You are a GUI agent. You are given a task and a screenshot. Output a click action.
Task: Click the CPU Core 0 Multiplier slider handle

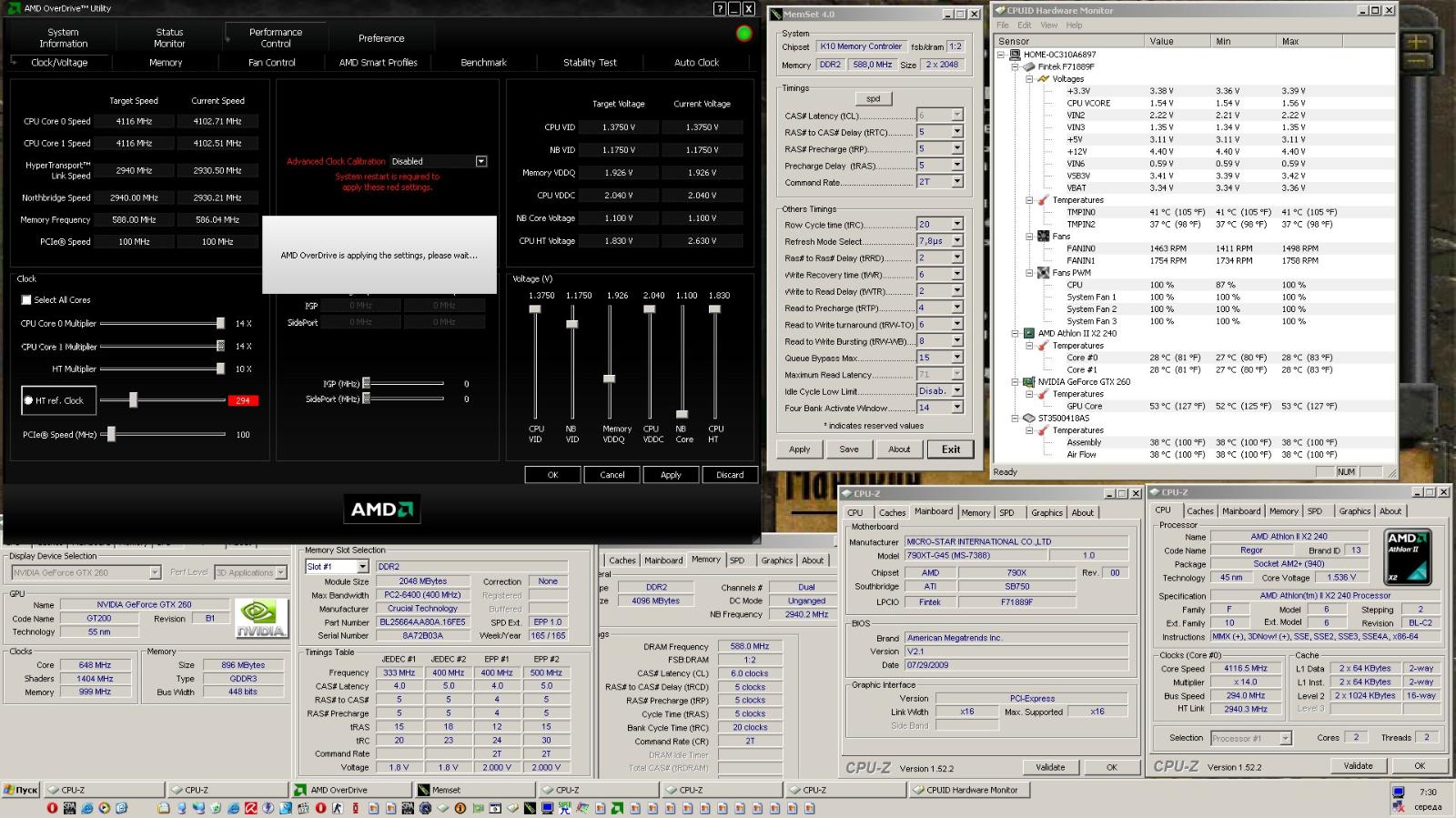(220, 323)
